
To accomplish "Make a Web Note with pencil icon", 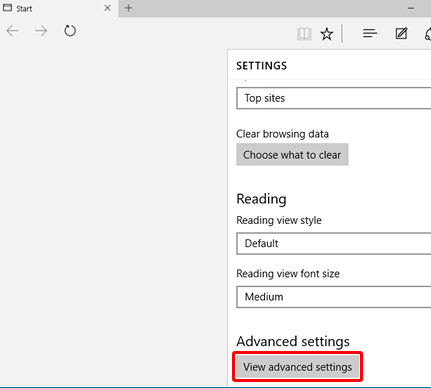I will pyautogui.click(x=401, y=33).
